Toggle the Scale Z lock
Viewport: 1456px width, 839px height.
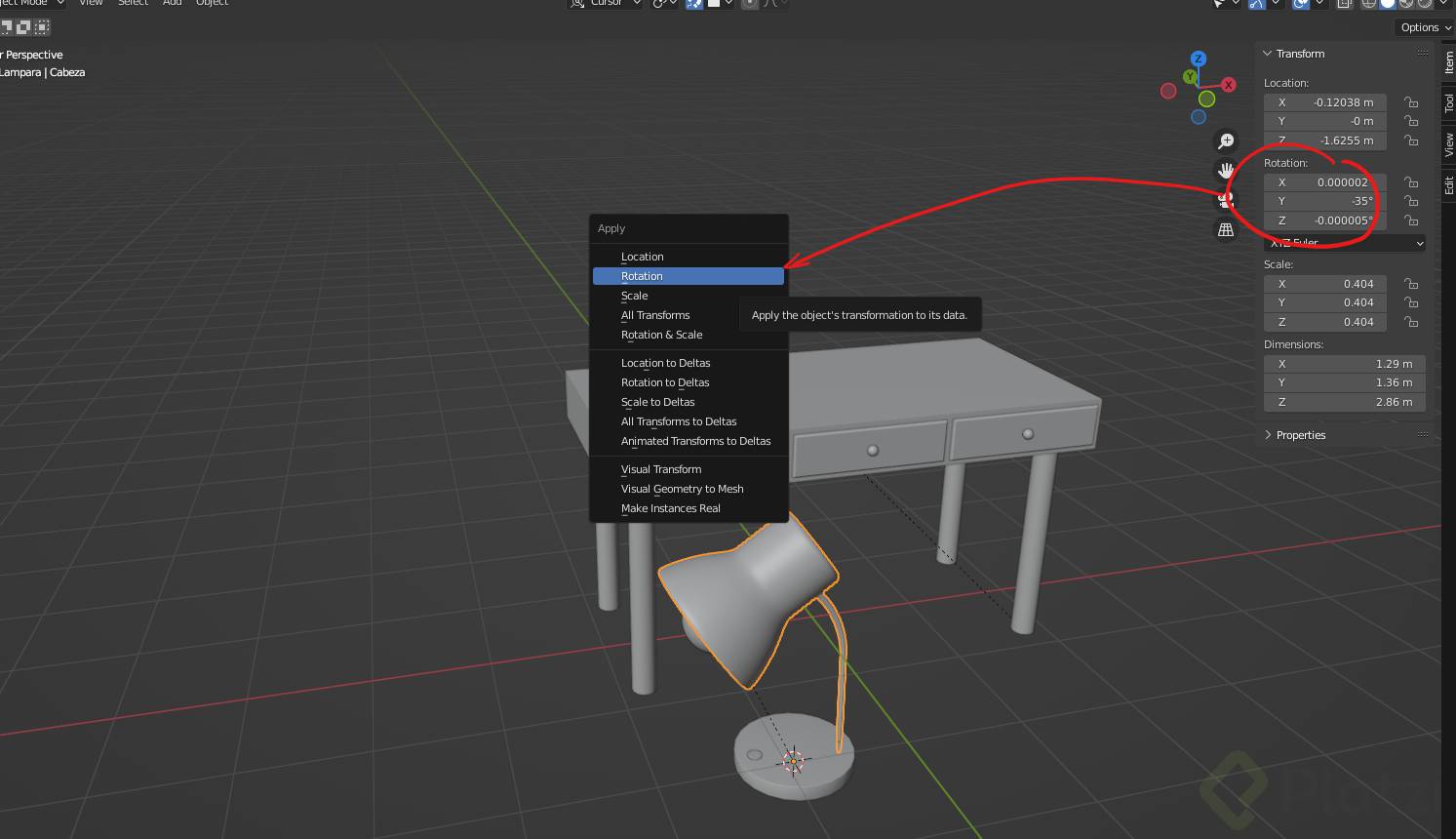coord(1410,322)
